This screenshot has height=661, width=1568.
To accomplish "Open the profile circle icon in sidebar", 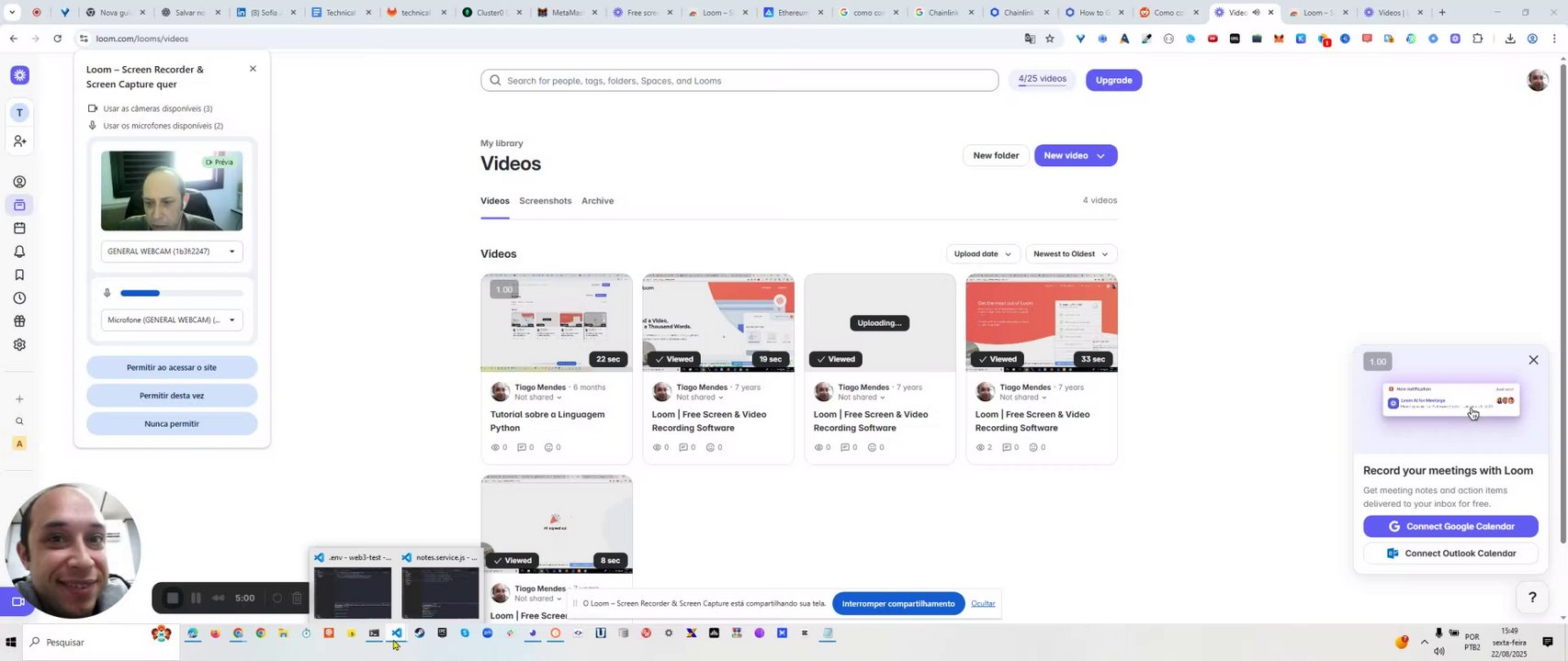I will tap(19, 182).
